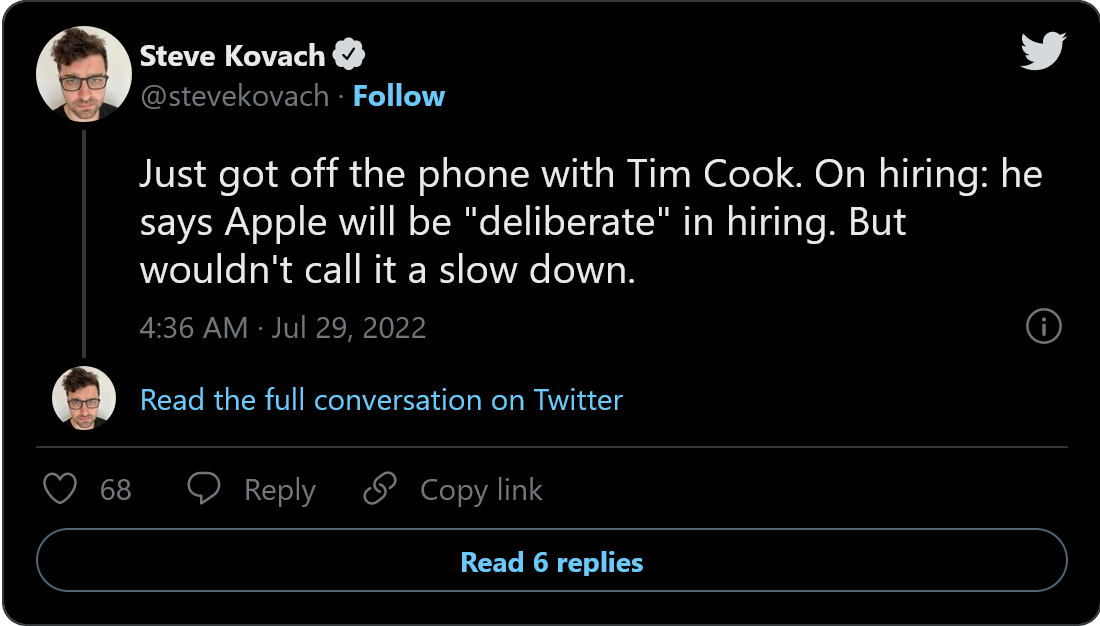
Task: Click the Copy link text label
Action: pos(481,490)
